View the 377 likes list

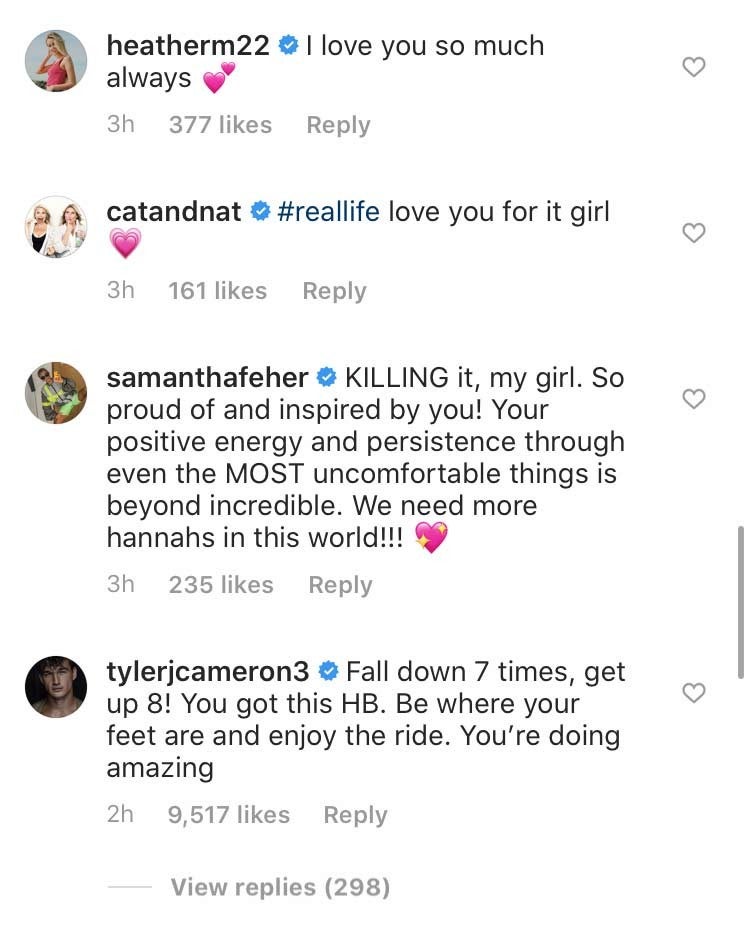(x=220, y=125)
